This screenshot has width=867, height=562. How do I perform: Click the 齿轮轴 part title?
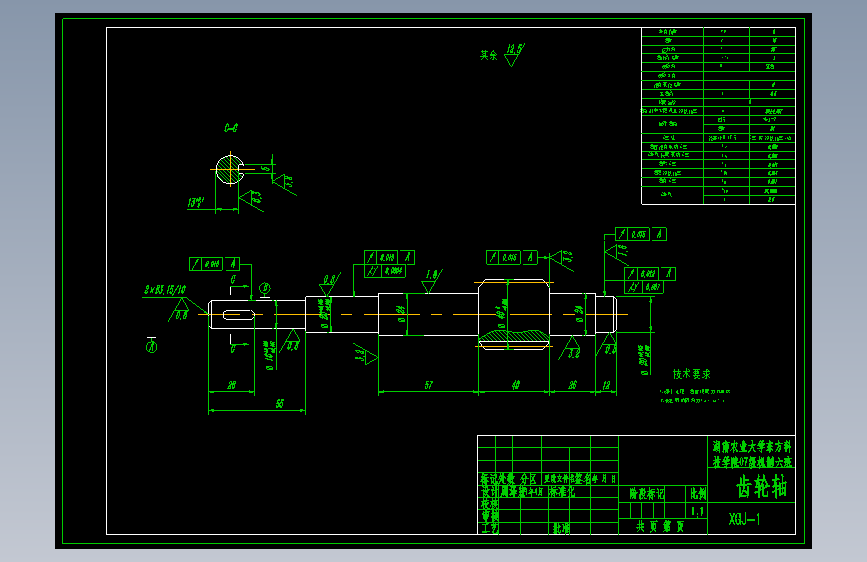pos(761,487)
